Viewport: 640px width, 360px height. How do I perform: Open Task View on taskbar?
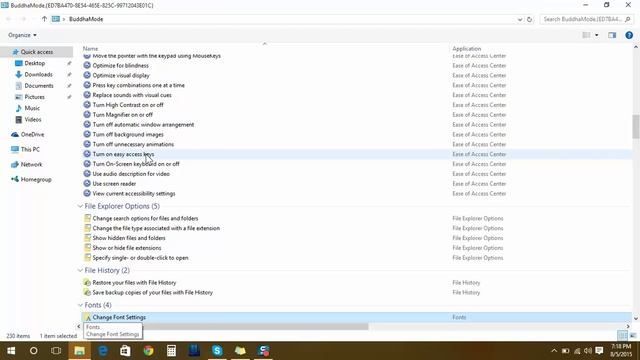coord(56,351)
